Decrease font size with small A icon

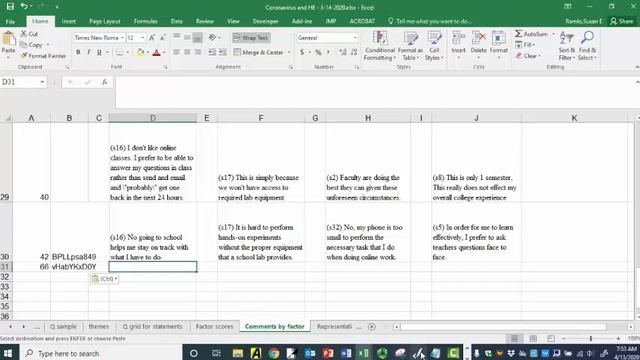(162, 38)
